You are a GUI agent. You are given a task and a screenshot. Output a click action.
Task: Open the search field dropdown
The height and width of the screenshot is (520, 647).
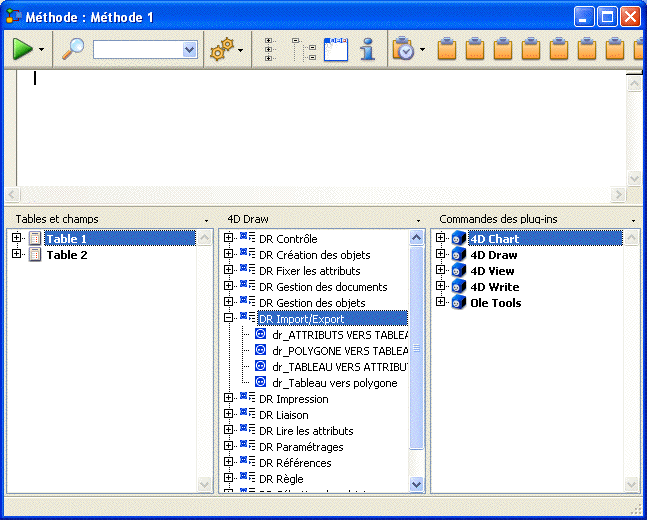(x=189, y=49)
